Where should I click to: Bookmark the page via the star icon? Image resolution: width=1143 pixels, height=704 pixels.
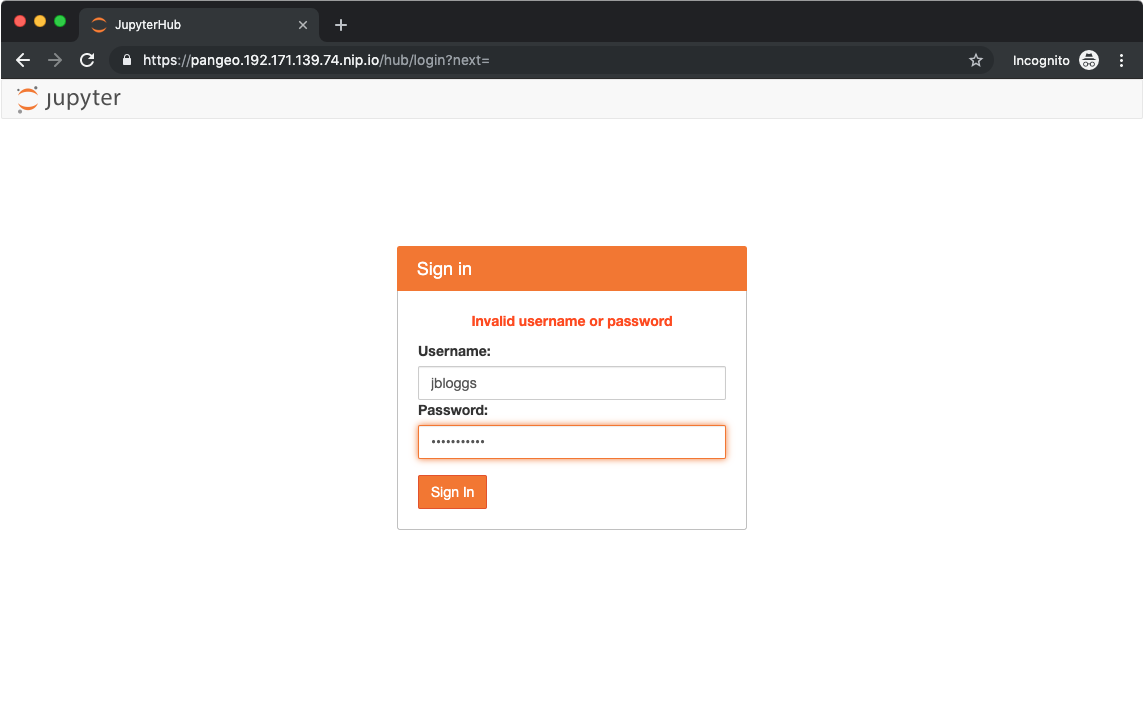click(x=975, y=60)
